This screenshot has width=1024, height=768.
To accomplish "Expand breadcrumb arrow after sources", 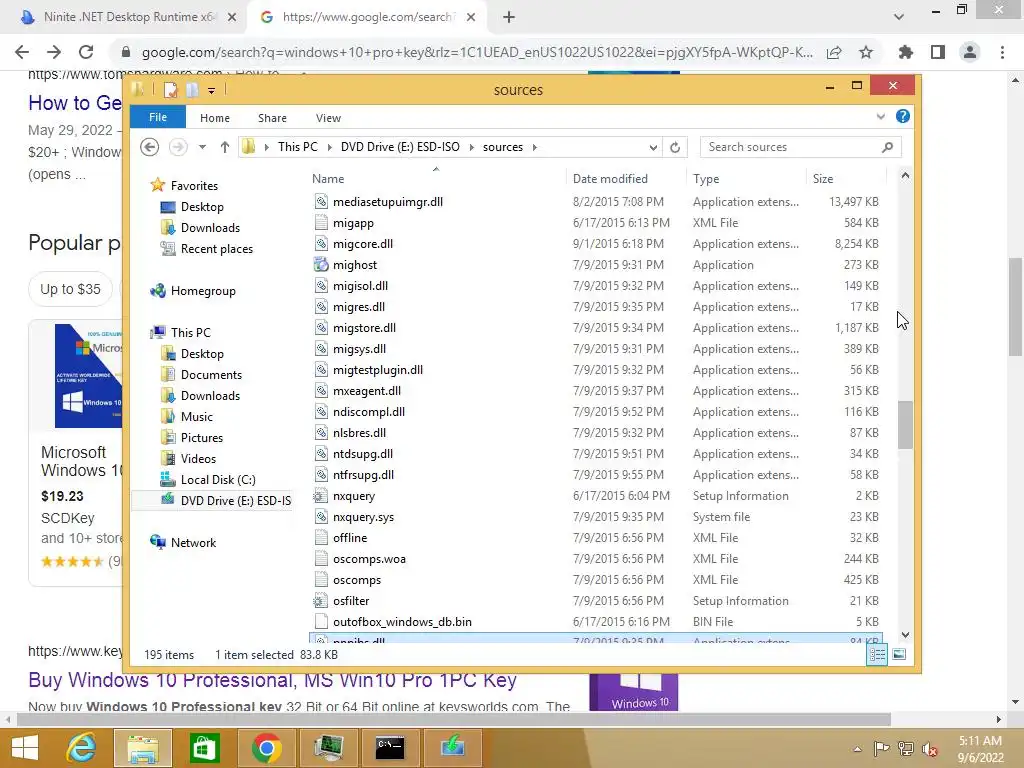I will pyautogui.click(x=535, y=147).
